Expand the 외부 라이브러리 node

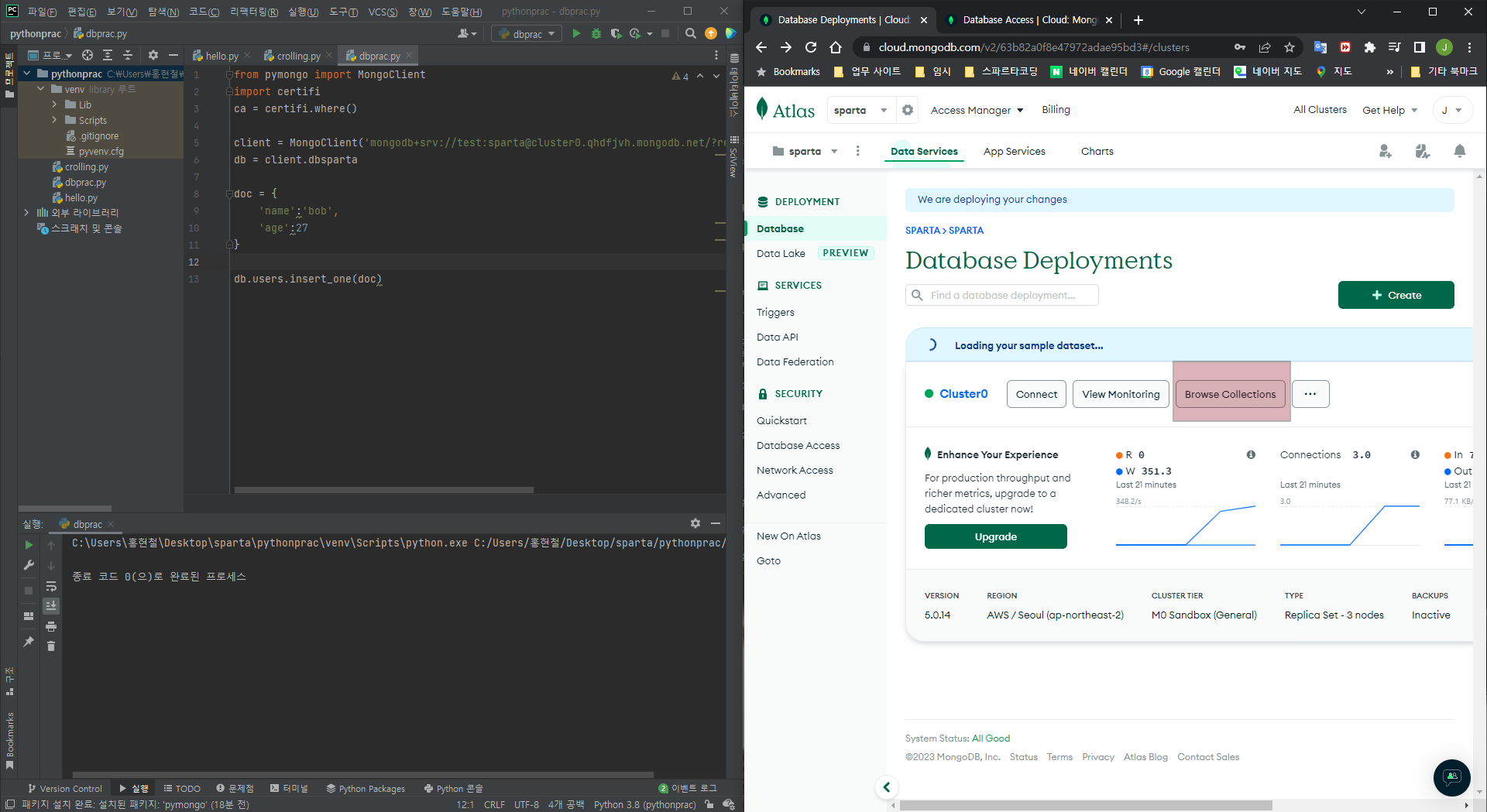point(27,212)
